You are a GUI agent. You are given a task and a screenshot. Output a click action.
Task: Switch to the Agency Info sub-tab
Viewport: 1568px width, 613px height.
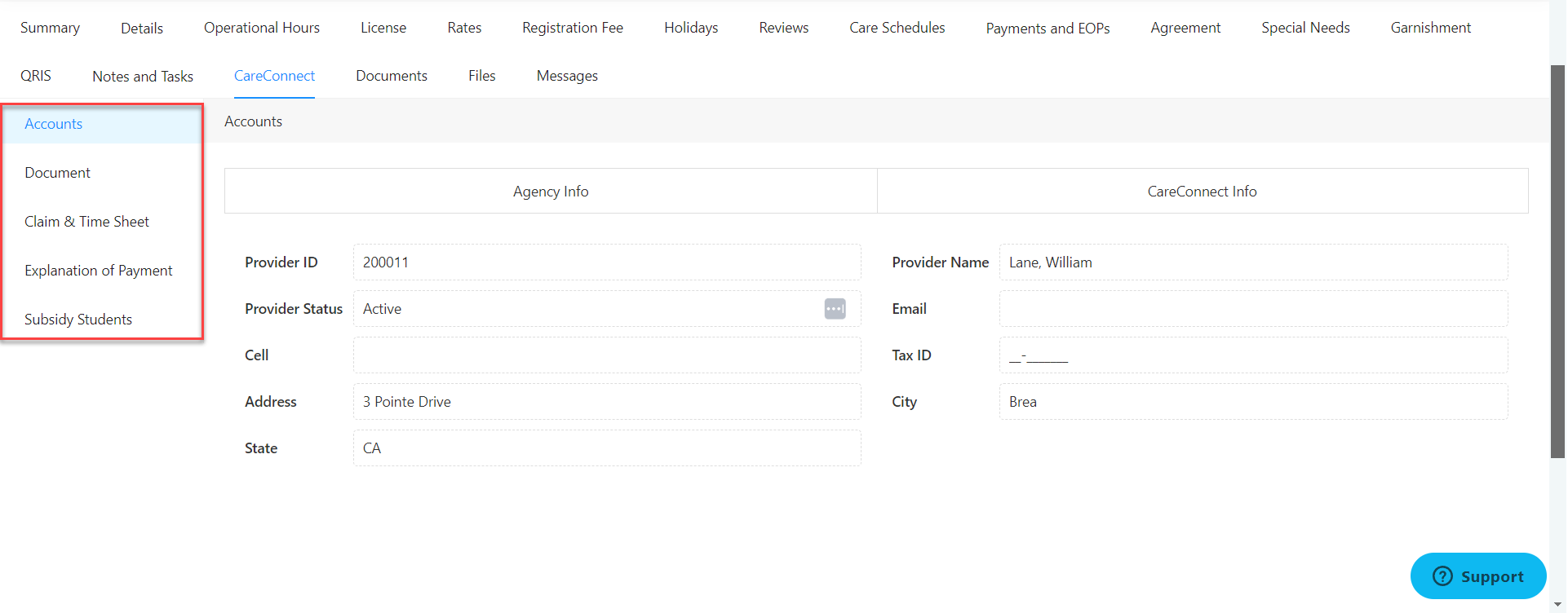tap(551, 192)
